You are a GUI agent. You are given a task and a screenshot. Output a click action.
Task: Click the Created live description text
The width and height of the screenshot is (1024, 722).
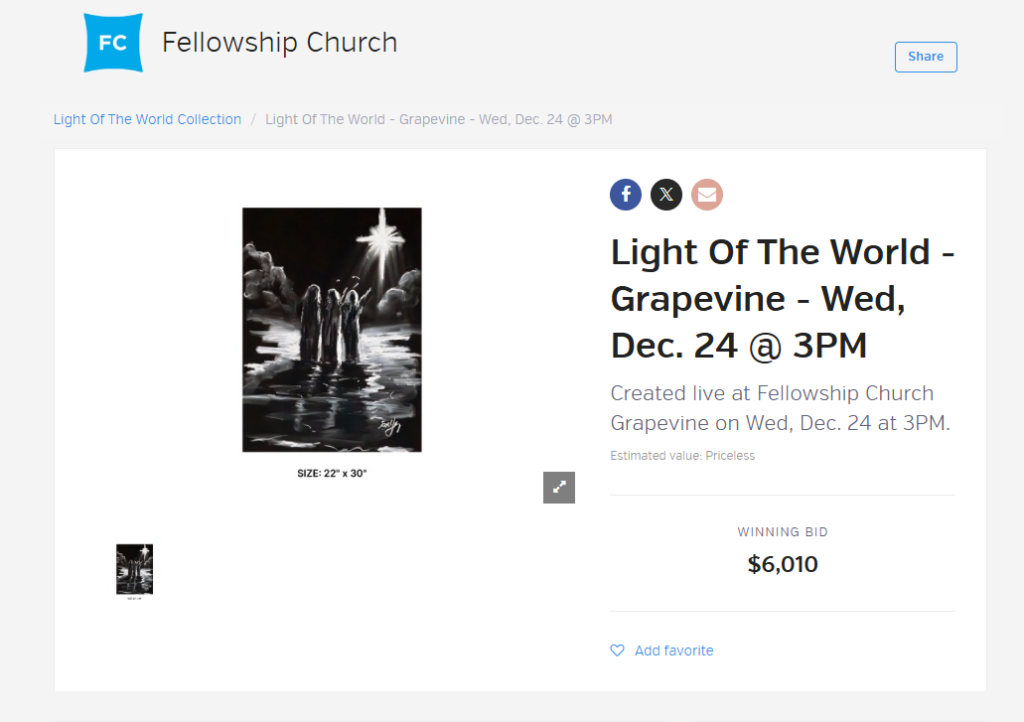(779, 408)
